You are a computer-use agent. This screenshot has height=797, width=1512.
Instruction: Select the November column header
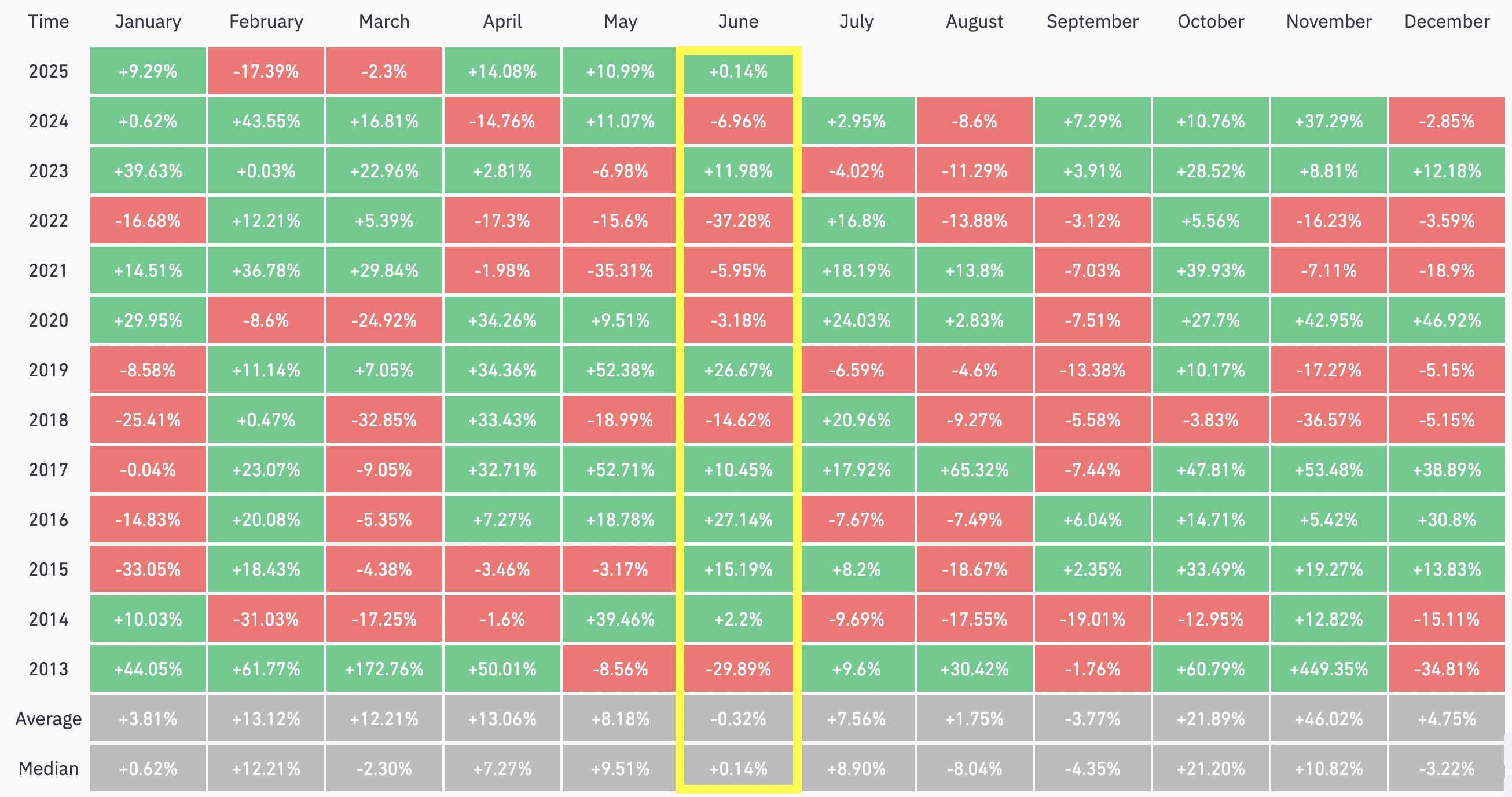(x=1328, y=22)
